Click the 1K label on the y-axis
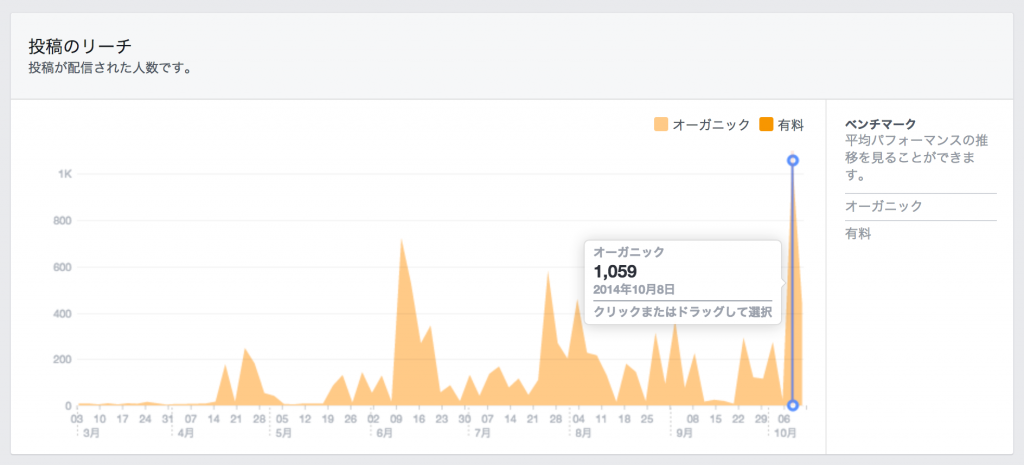 [64, 174]
